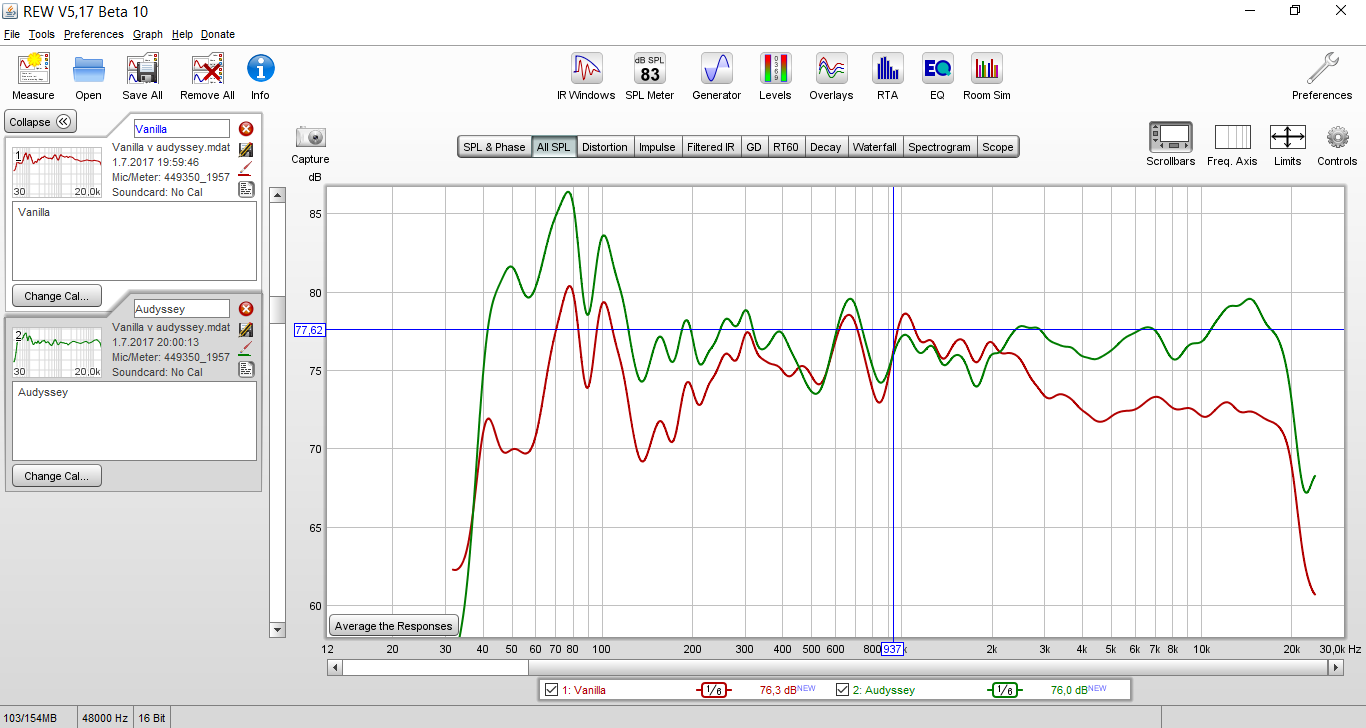Click Vanilla 1/6 smoothing legend swatch
Screen dimensions: 1366x728
[x=714, y=690]
